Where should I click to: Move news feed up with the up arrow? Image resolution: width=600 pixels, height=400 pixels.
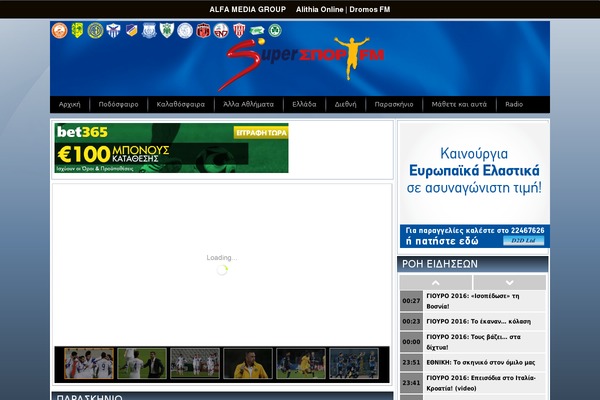pos(435,283)
